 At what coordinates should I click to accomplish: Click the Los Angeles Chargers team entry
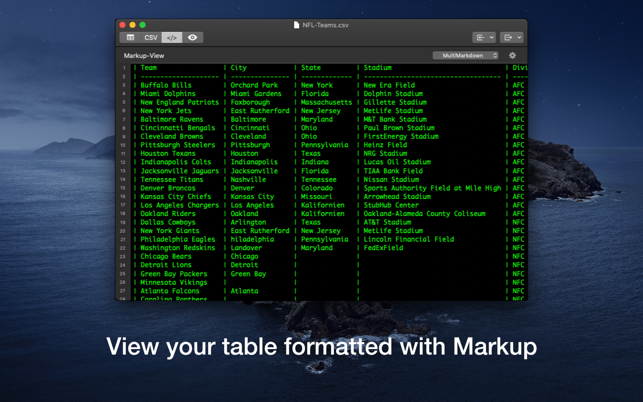point(180,205)
